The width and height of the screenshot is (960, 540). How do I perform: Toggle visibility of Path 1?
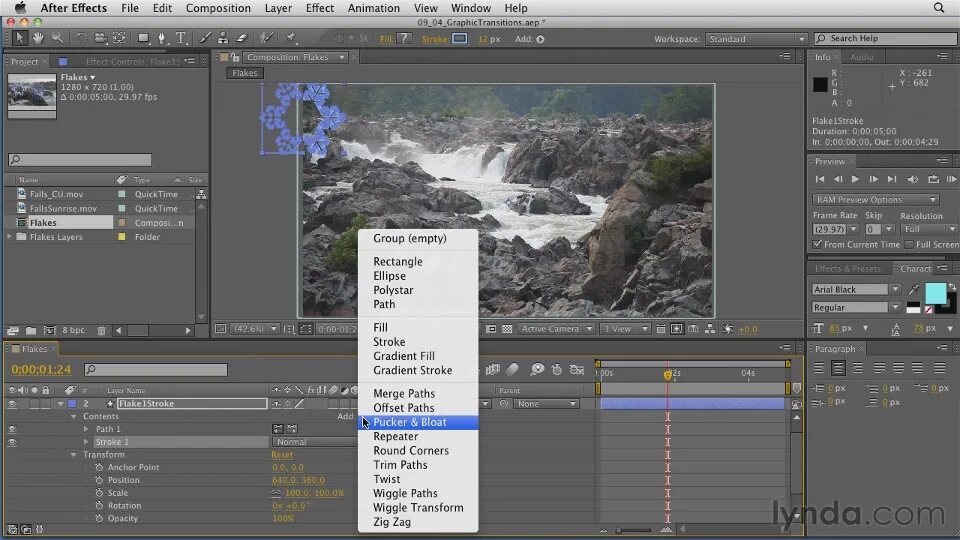pos(12,429)
